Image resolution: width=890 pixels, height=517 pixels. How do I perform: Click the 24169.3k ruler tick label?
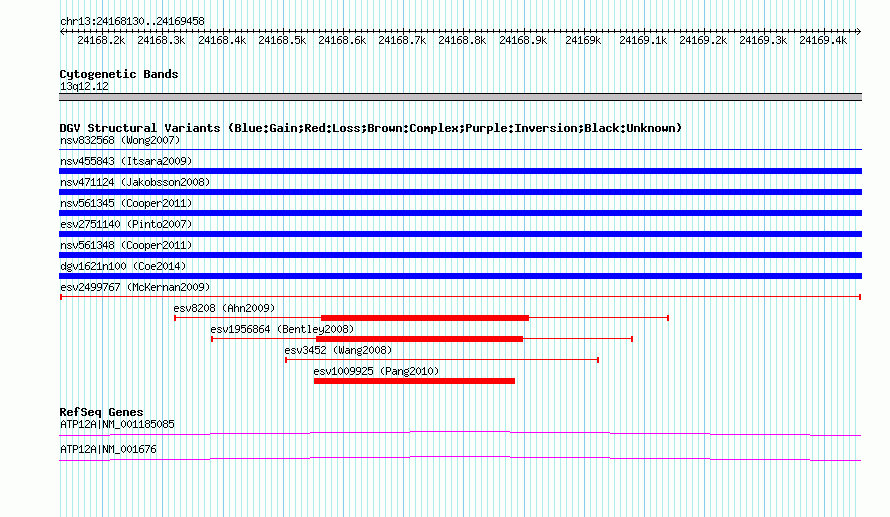[763, 40]
